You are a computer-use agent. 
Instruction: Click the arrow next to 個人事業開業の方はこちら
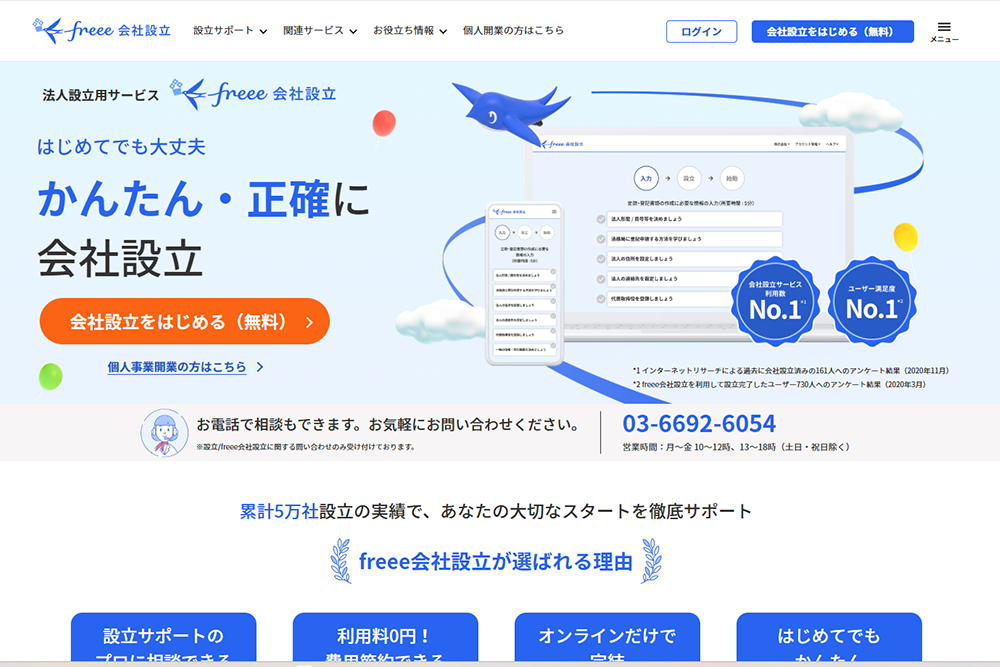click(x=260, y=367)
